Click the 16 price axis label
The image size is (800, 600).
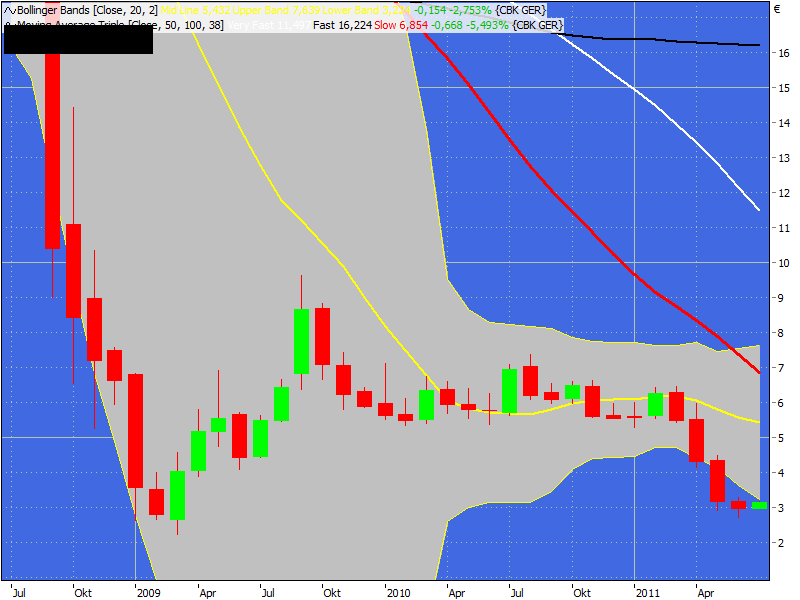point(784,53)
